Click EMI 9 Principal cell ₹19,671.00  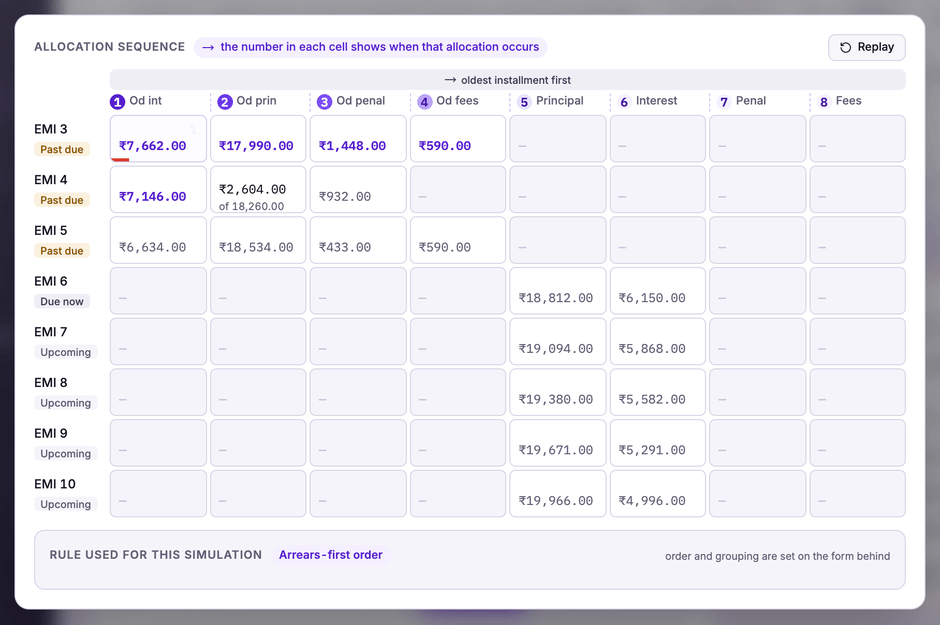click(x=558, y=443)
